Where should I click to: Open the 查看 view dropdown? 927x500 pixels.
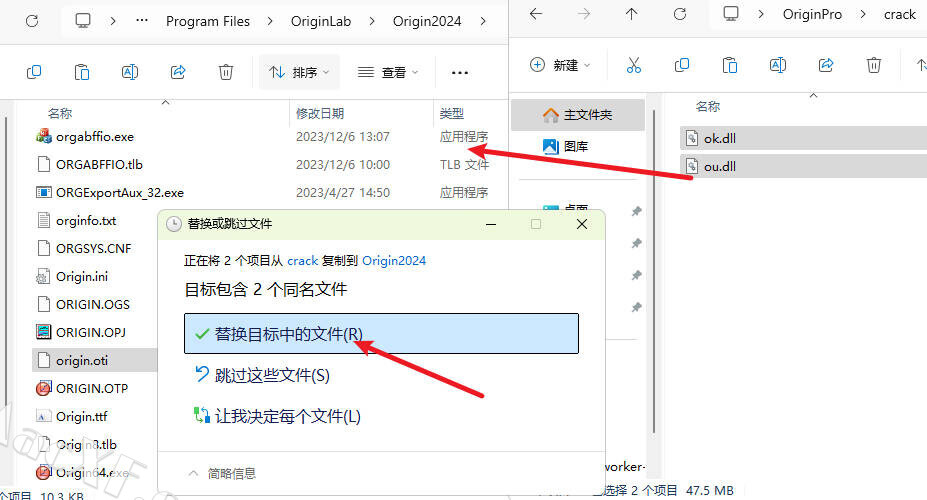click(x=388, y=72)
